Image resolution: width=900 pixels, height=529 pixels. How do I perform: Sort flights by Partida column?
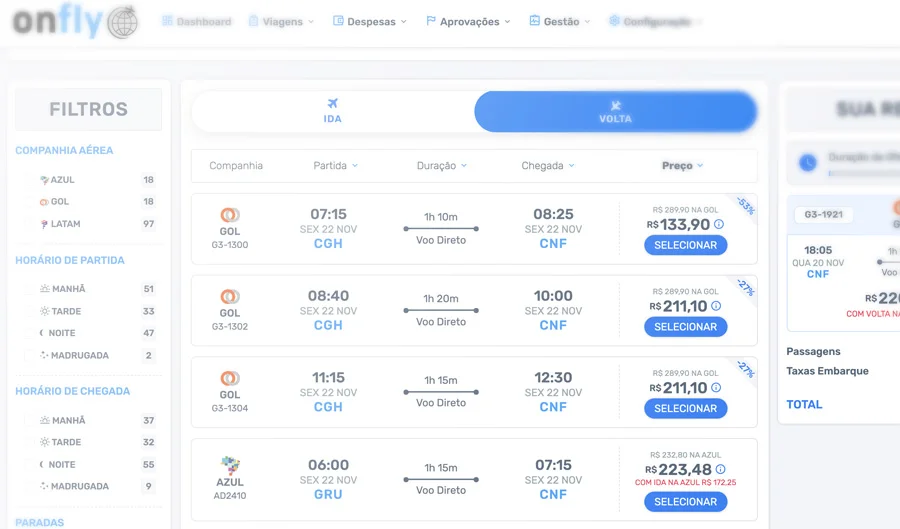click(336, 165)
